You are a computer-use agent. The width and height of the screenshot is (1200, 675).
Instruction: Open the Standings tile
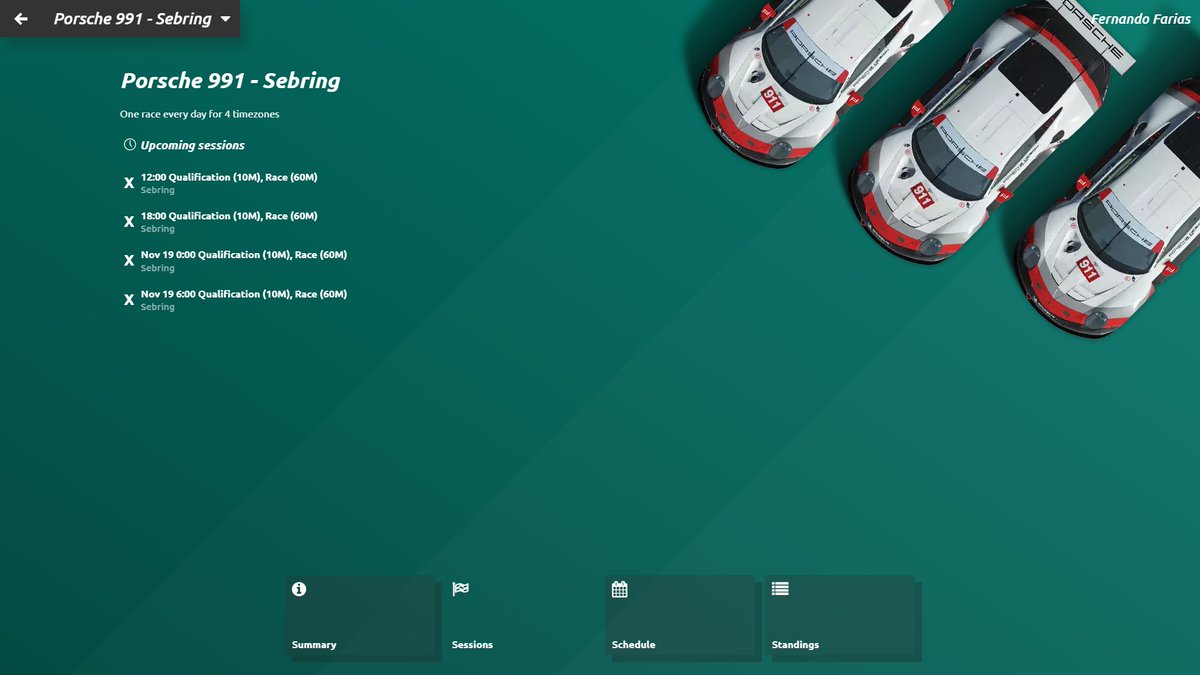840,615
